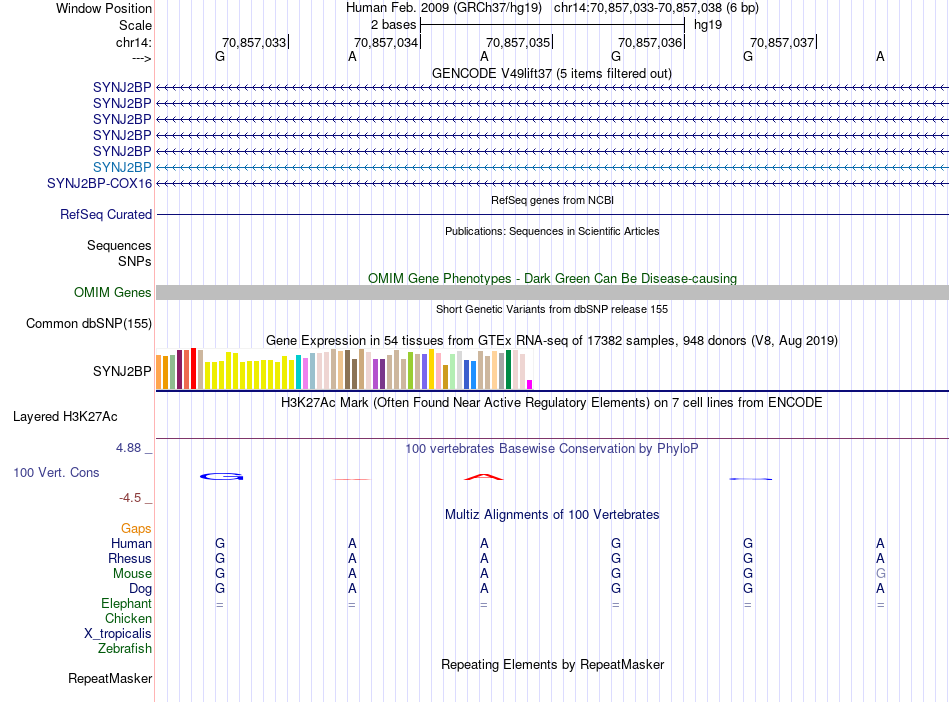Screen dimensions: 950x702
Task: Click position text 'chr14:70,857,033-70,857,038 (6 bp)'
Action: [656, 8]
